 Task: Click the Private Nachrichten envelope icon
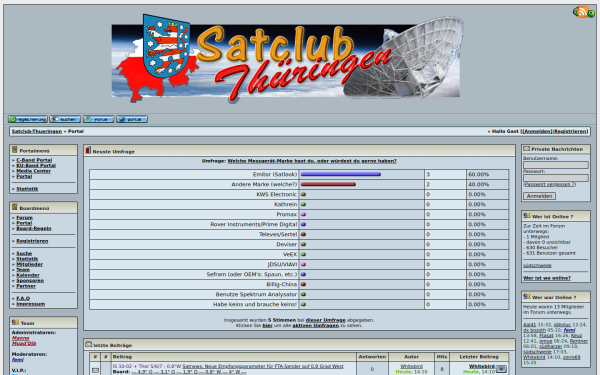coord(527,148)
